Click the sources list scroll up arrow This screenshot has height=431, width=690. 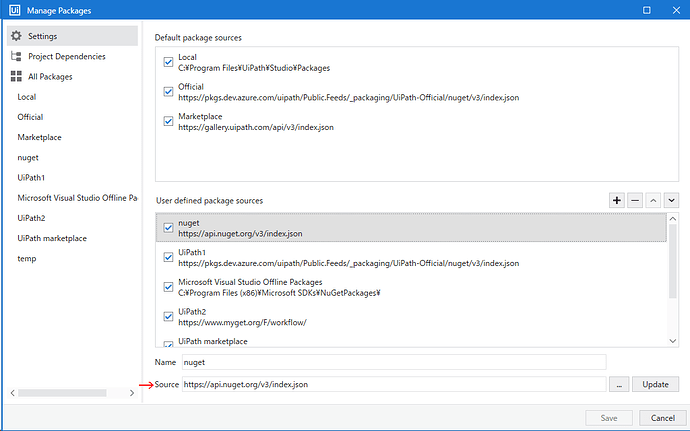click(672, 218)
